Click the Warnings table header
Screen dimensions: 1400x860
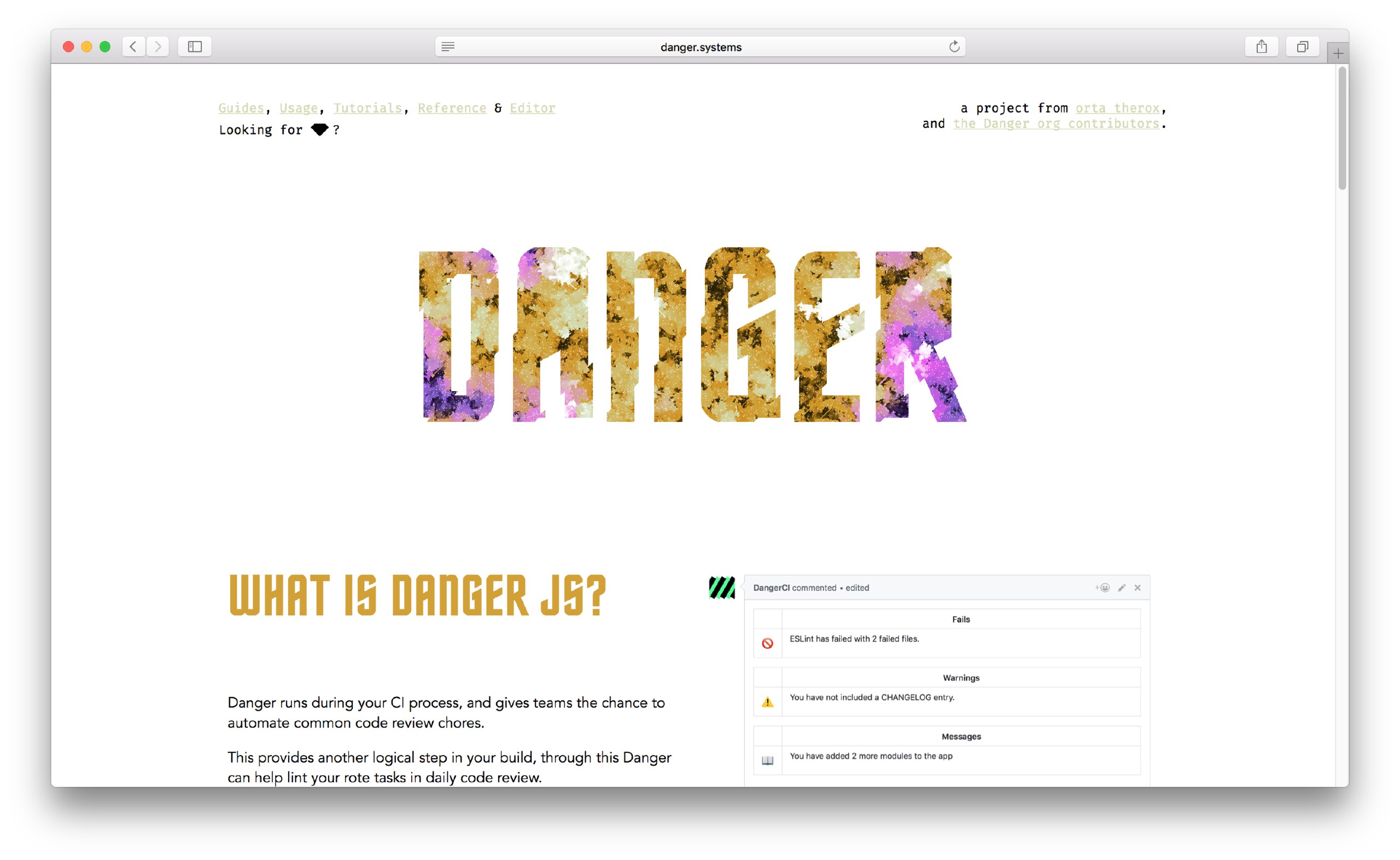click(961, 678)
